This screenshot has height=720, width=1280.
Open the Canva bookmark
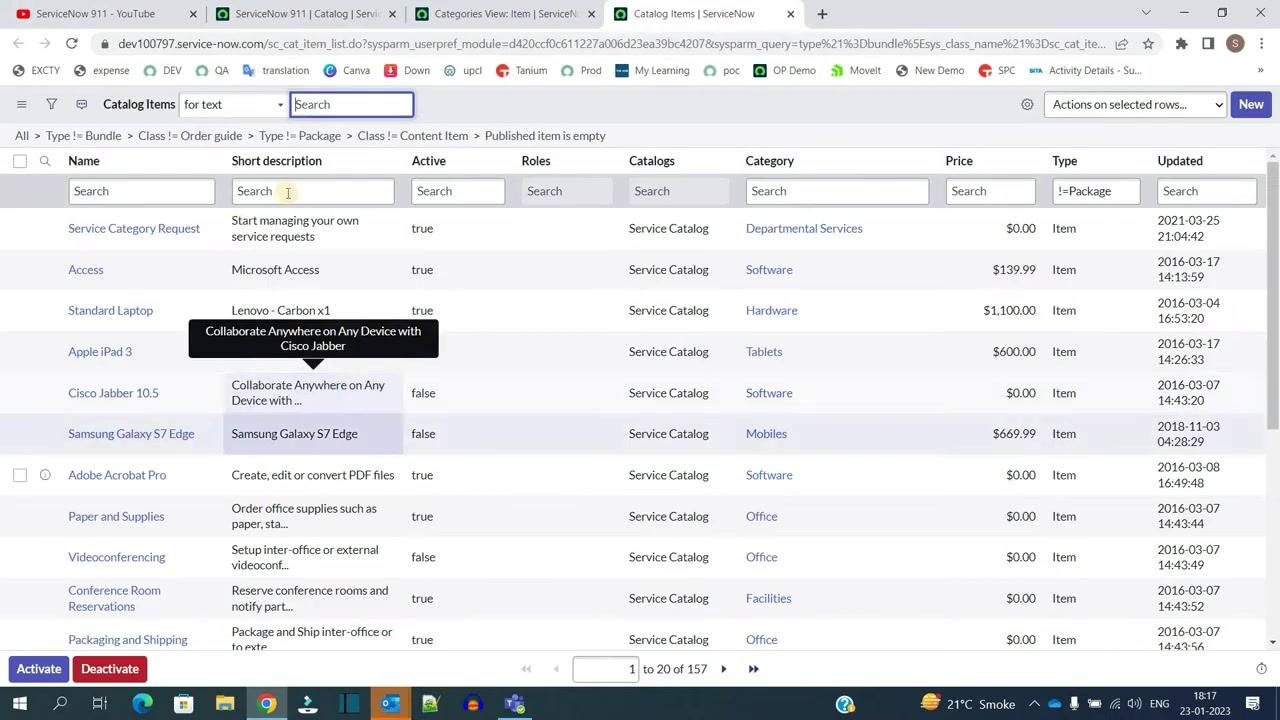[346, 71]
